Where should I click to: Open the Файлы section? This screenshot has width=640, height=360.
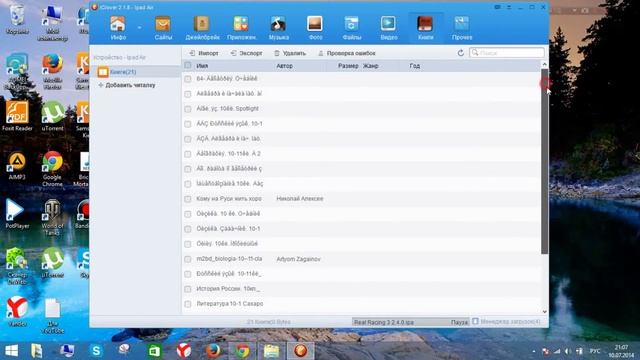[351, 28]
